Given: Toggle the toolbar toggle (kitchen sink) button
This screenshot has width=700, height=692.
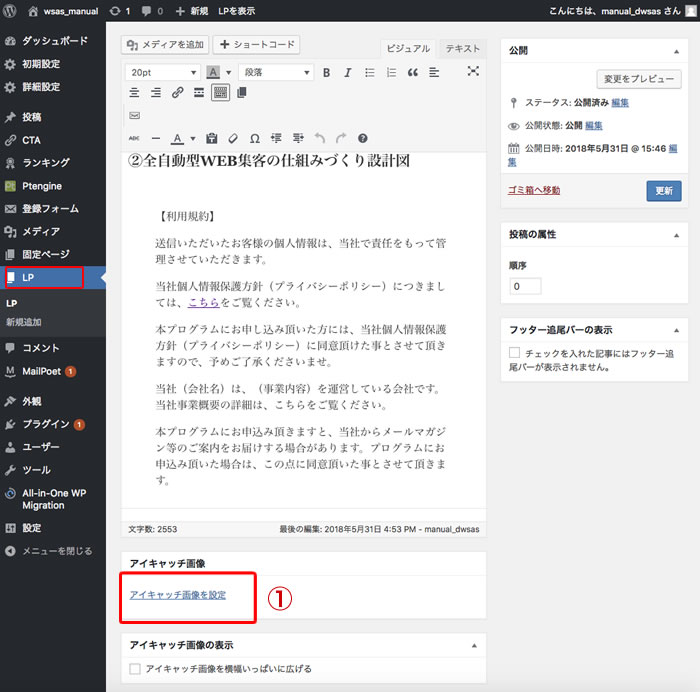Looking at the screenshot, I should pyautogui.click(x=219, y=93).
